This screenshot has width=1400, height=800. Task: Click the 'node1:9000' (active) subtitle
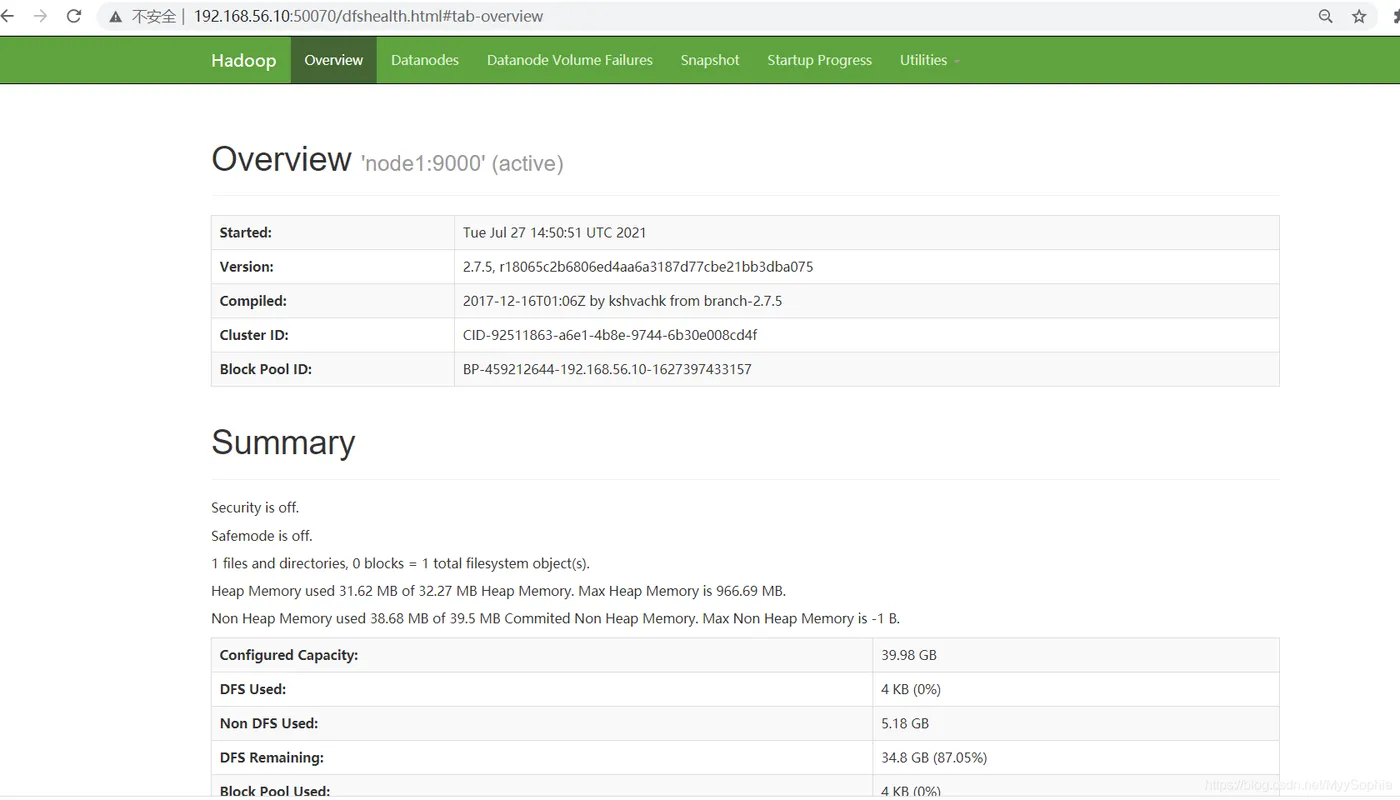pyautogui.click(x=462, y=163)
